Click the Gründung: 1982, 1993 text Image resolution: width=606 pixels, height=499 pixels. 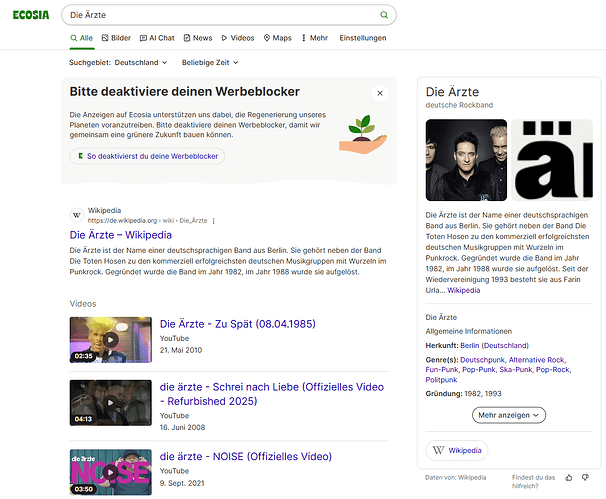click(x=463, y=393)
